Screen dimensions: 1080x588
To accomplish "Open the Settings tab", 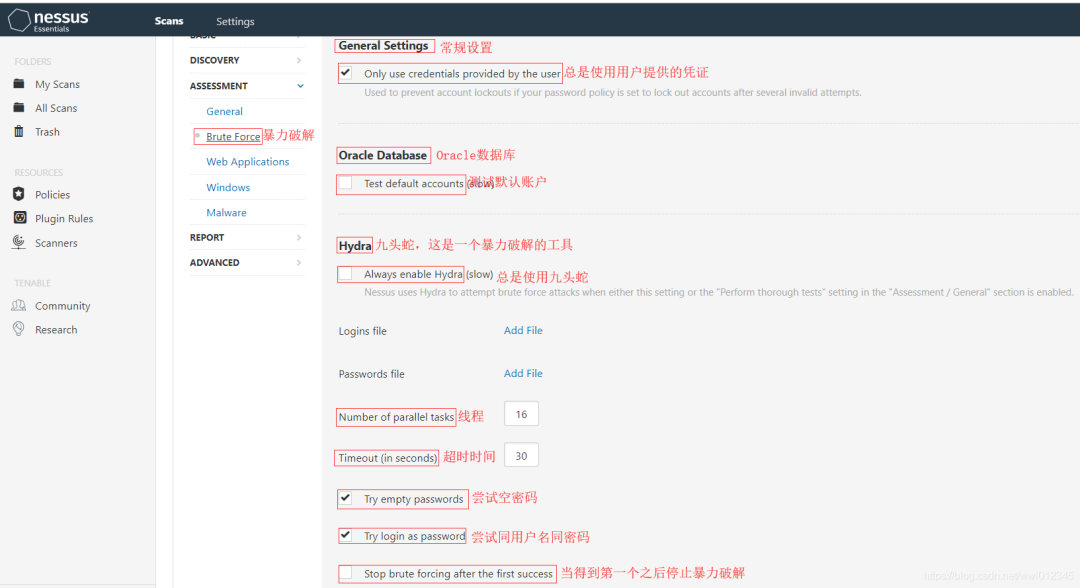I will tap(235, 21).
